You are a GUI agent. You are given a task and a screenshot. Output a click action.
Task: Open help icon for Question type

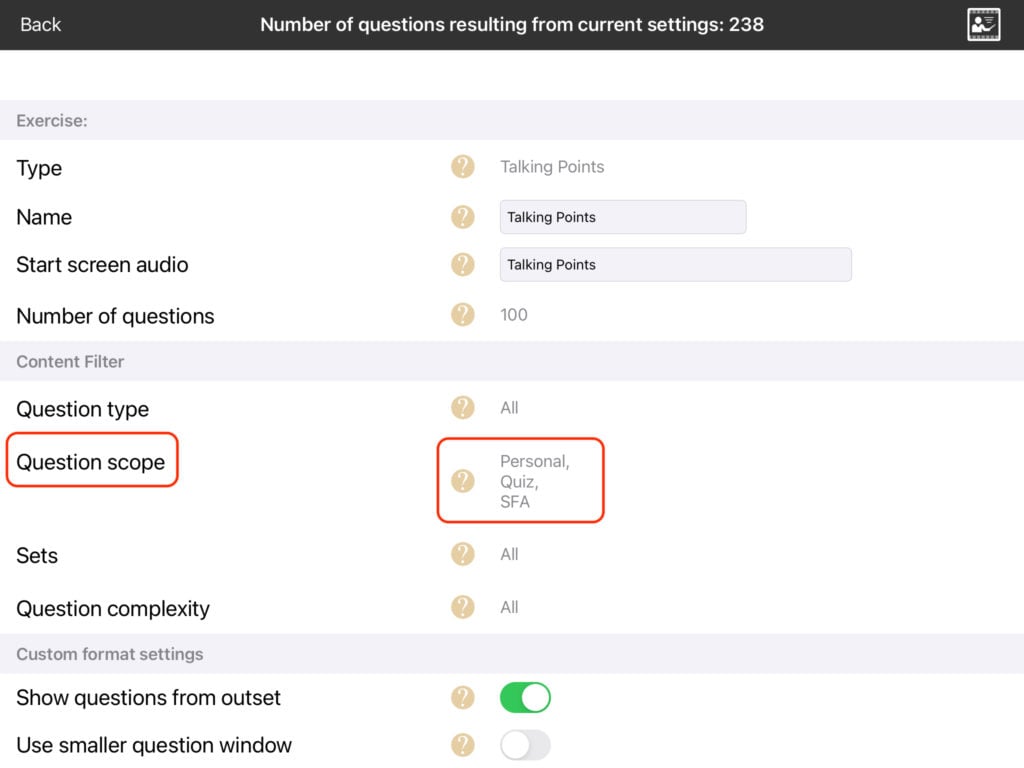tap(462, 408)
